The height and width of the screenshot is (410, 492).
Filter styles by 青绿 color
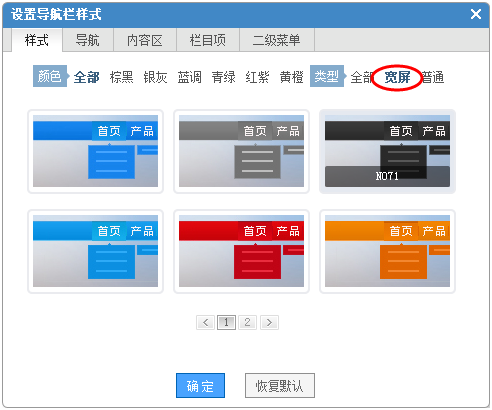[x=224, y=77]
